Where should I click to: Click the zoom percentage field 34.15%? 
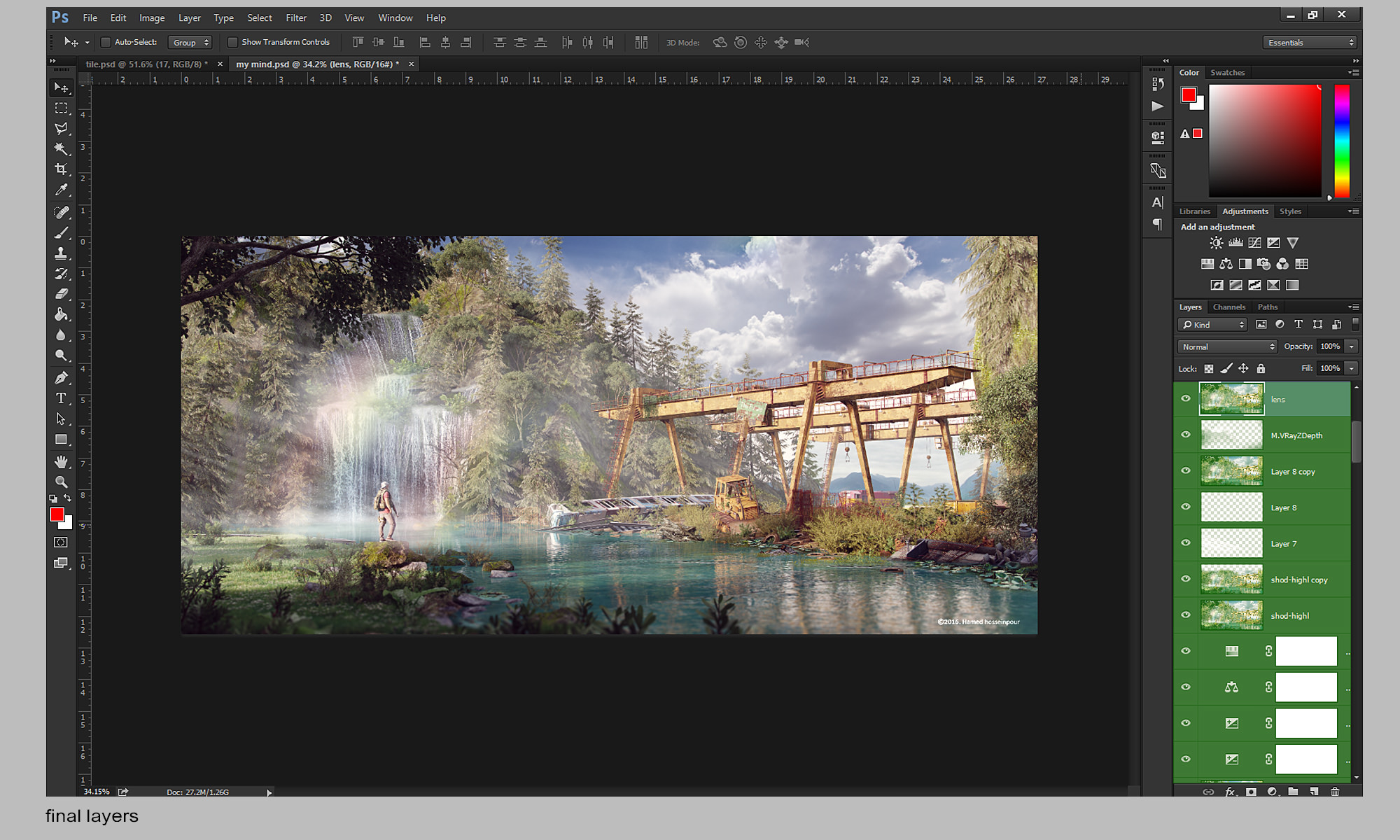pos(97,792)
